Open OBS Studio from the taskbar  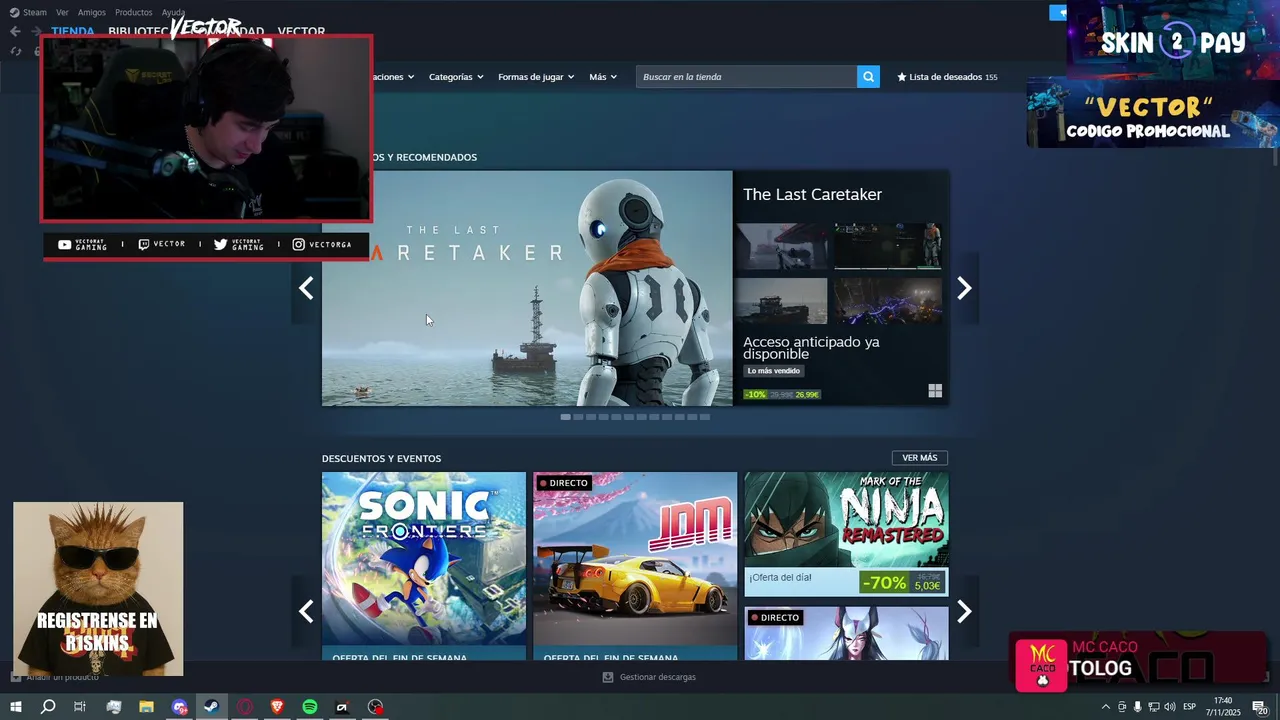375,707
